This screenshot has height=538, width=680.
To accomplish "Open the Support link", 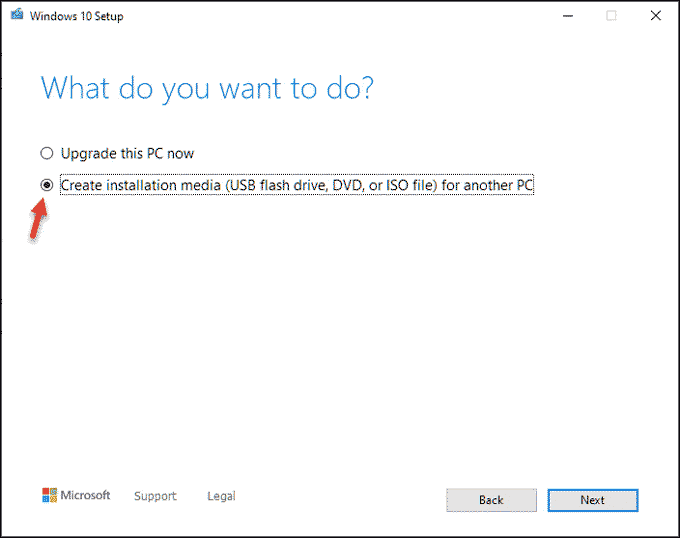I will point(155,496).
